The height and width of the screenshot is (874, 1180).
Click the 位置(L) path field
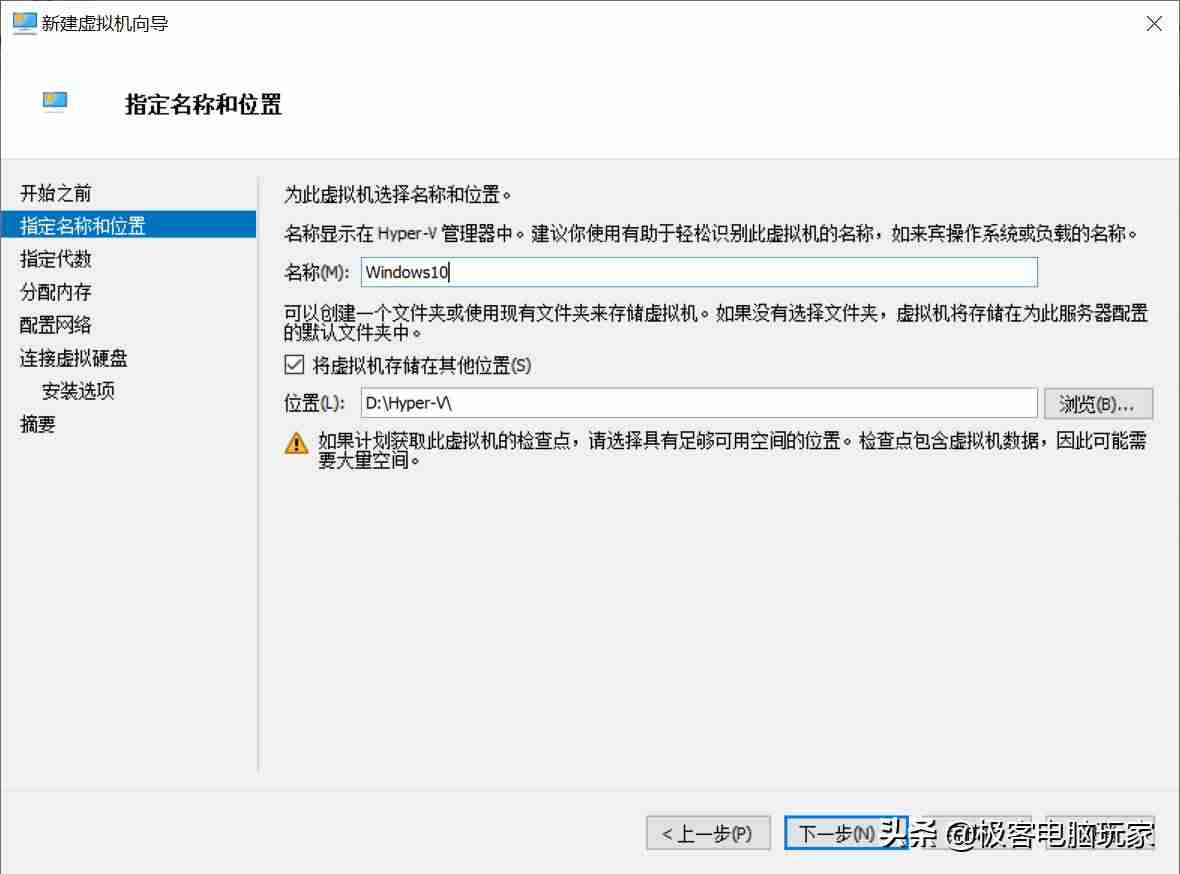click(699, 403)
